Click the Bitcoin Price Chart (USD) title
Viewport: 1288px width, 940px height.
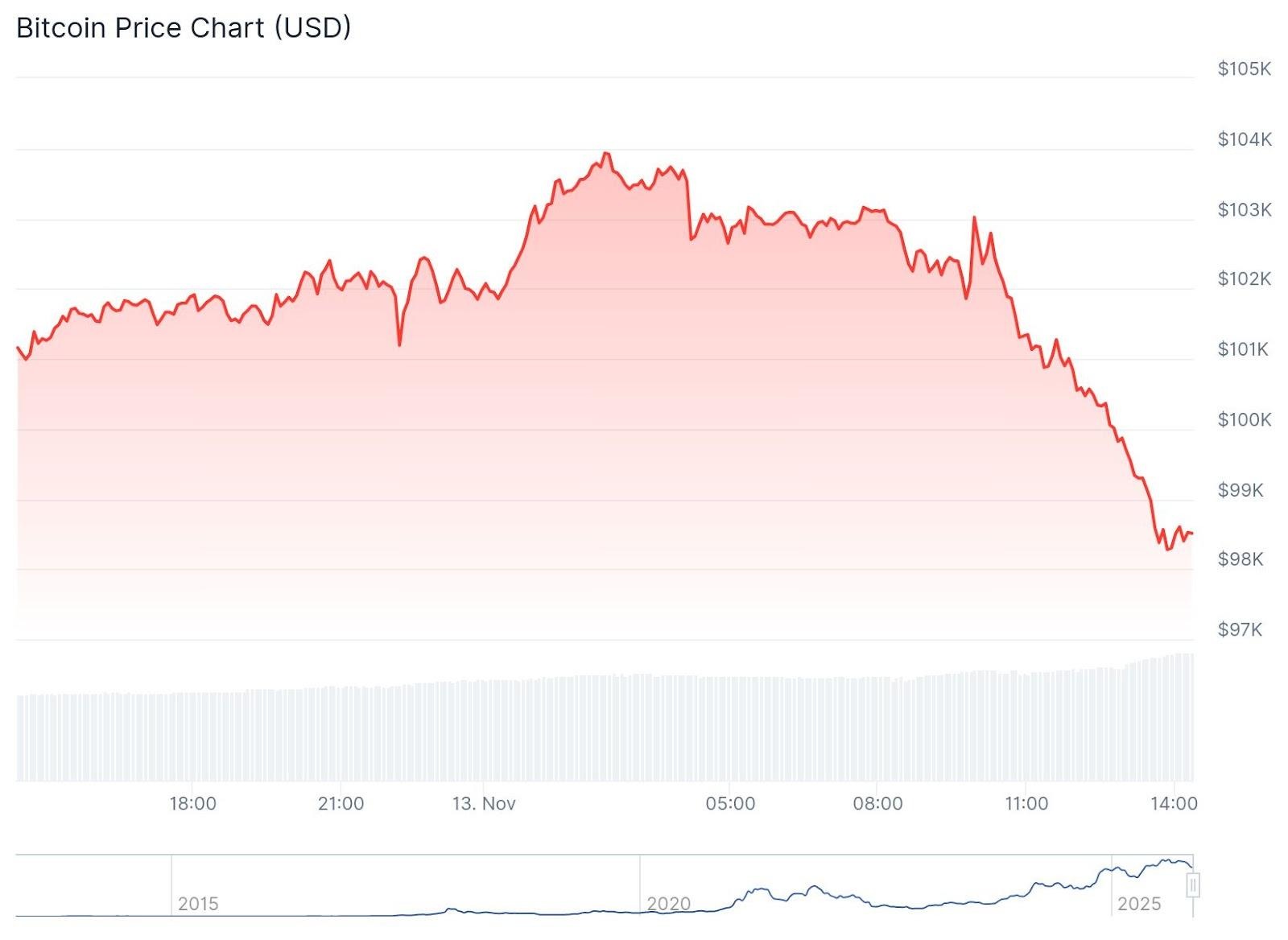point(184,27)
